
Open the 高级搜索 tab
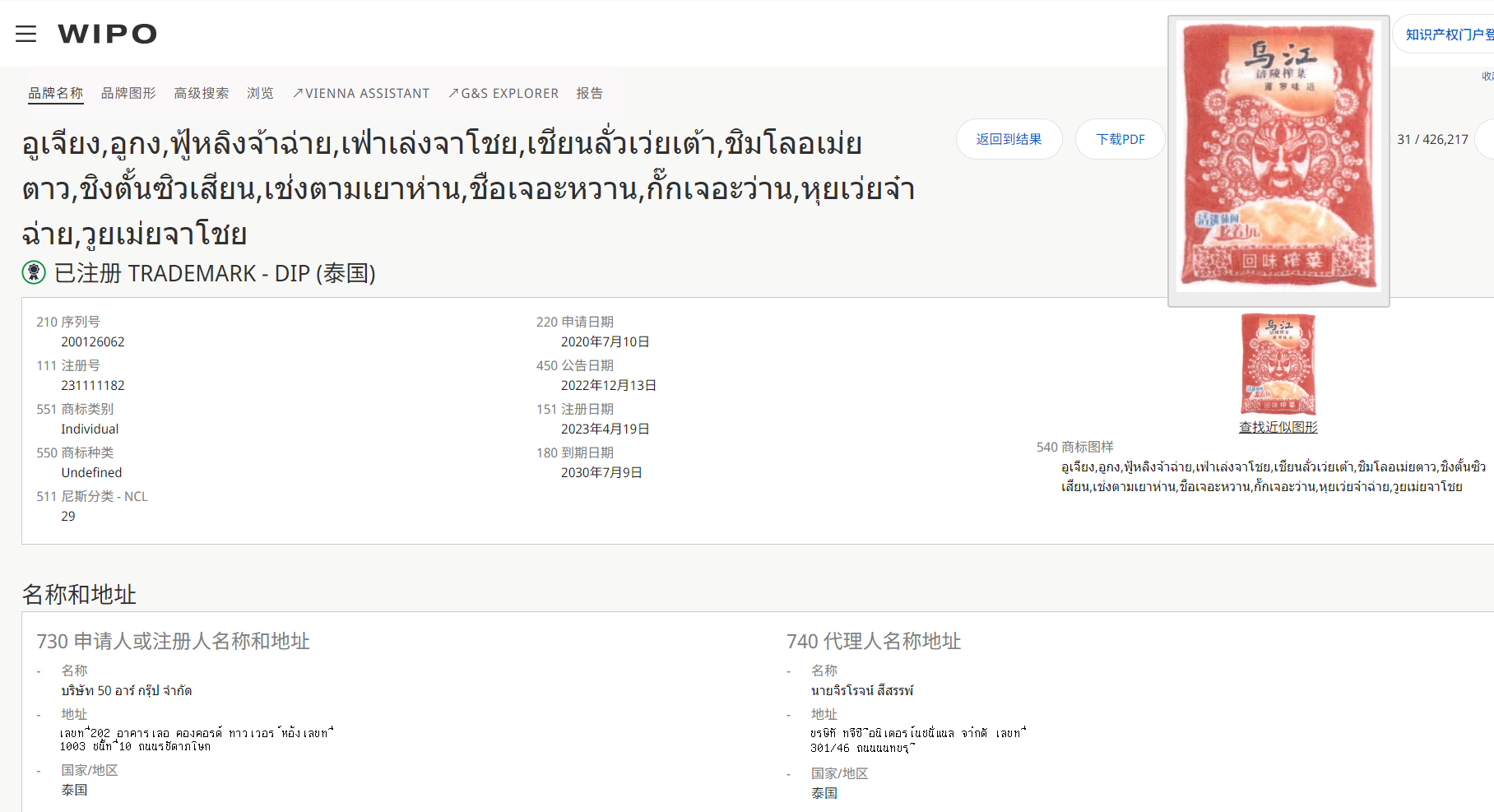(202, 93)
